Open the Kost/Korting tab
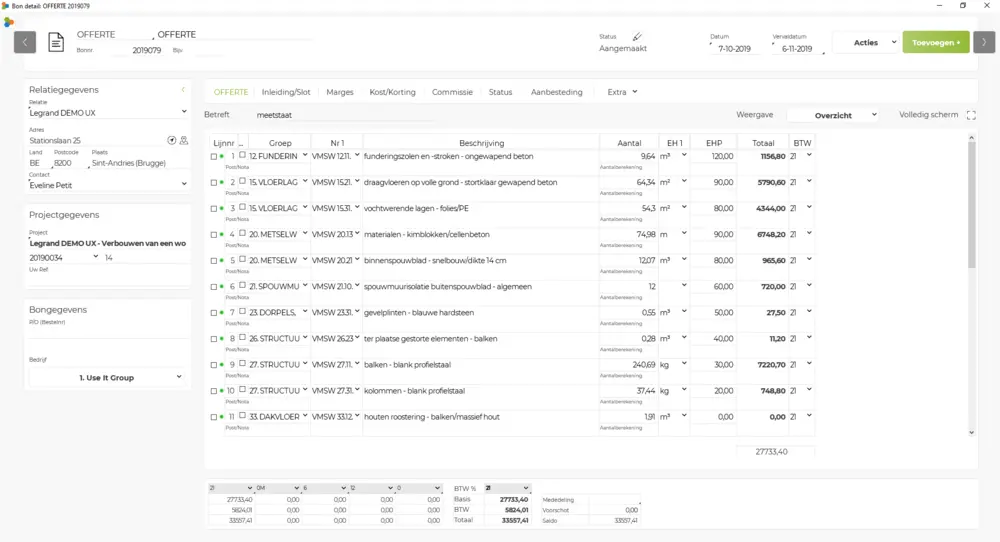This screenshot has height=542, width=1000. click(392, 92)
